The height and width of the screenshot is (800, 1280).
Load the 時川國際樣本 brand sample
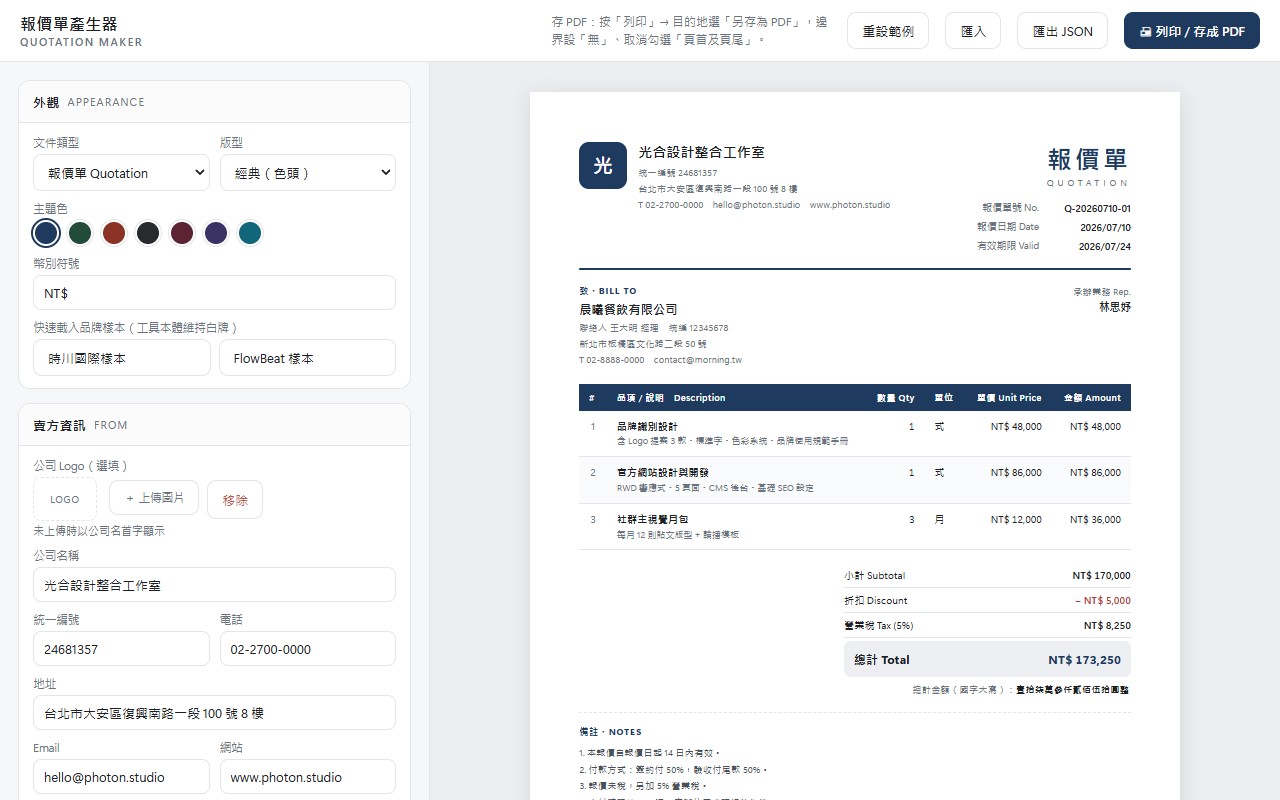[122, 357]
